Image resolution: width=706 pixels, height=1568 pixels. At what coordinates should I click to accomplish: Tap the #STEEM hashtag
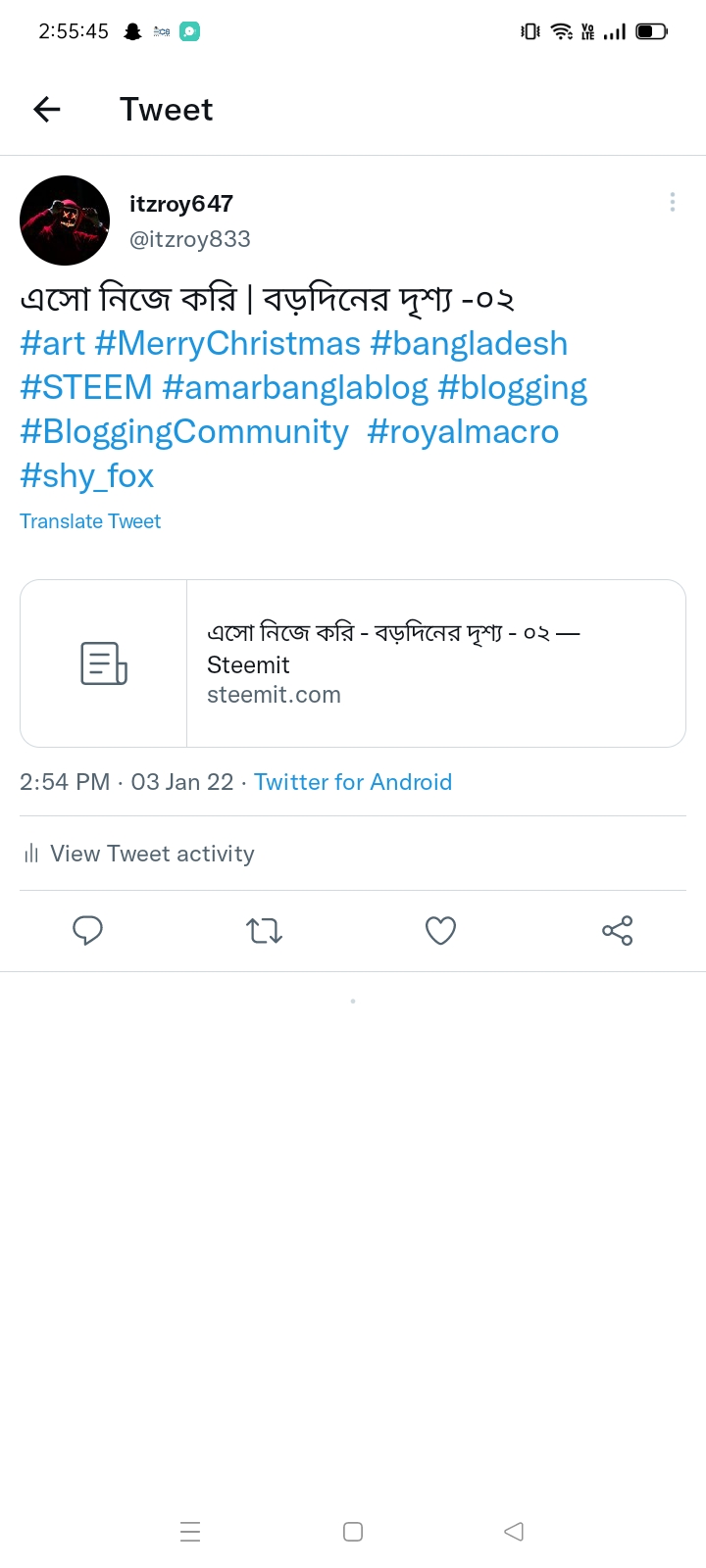[86, 388]
